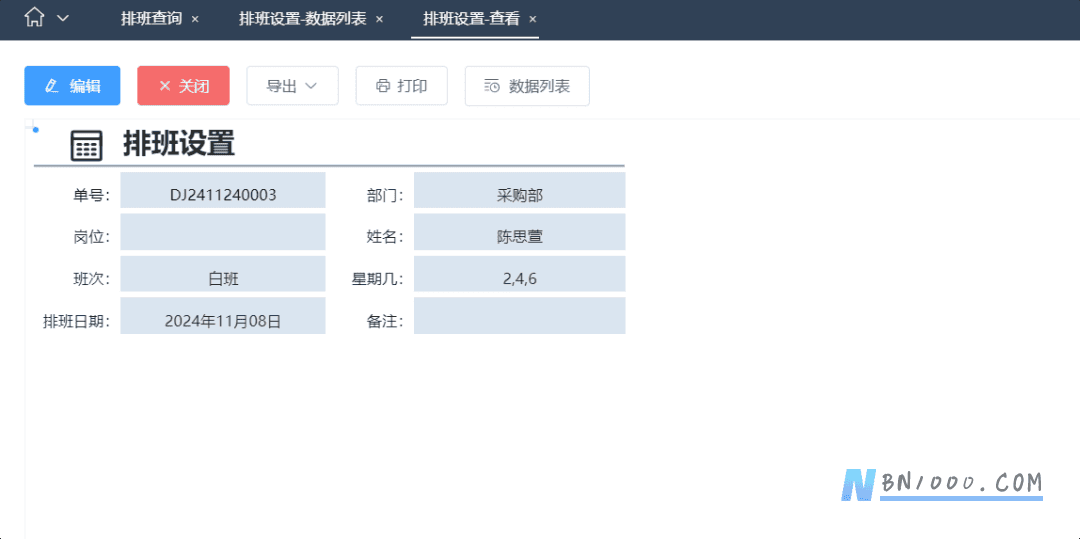The height and width of the screenshot is (539, 1080).
Task: Click the 排班设置 heading text
Action: point(179,144)
